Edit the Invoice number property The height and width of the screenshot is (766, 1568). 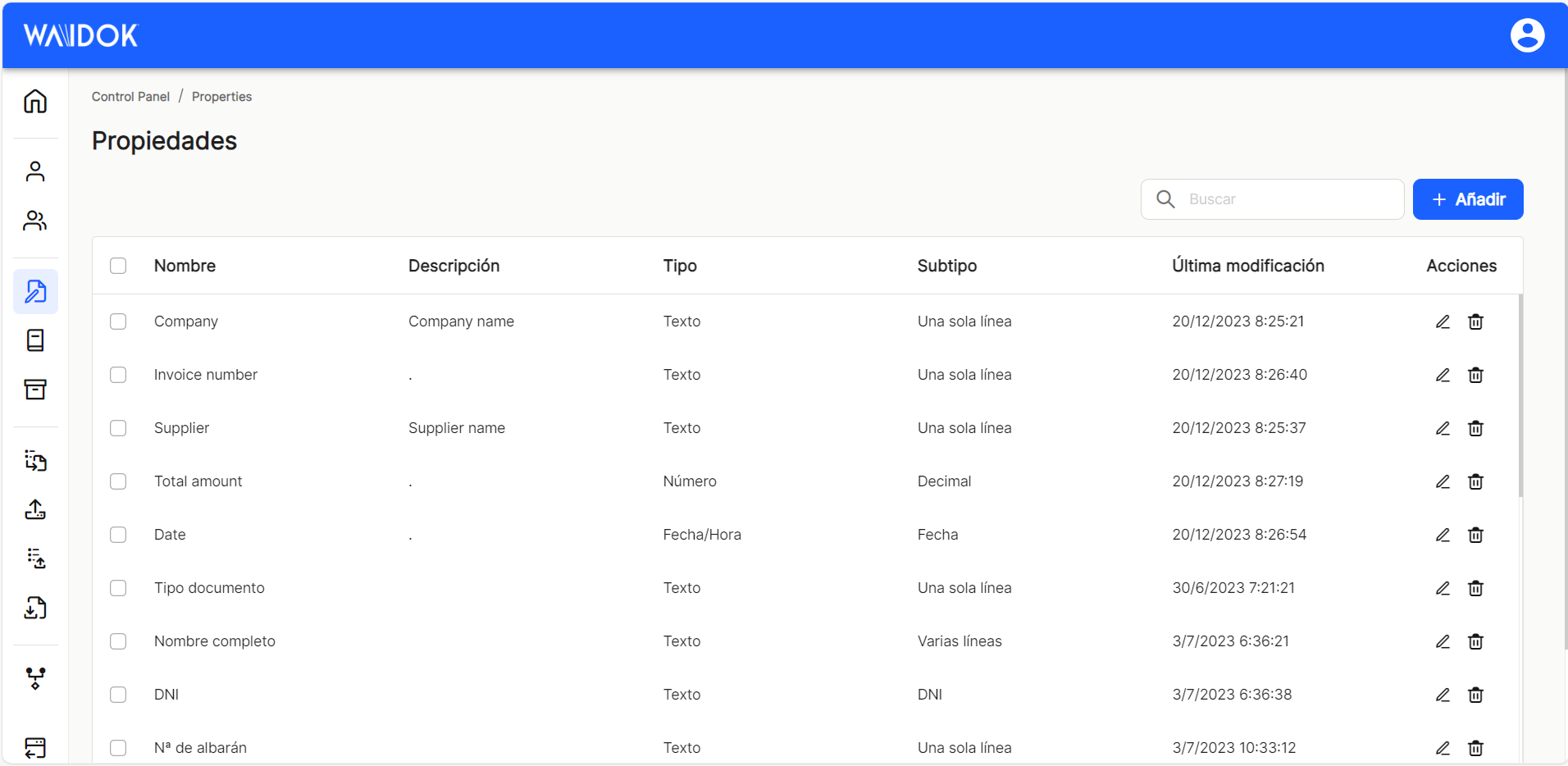click(1443, 375)
